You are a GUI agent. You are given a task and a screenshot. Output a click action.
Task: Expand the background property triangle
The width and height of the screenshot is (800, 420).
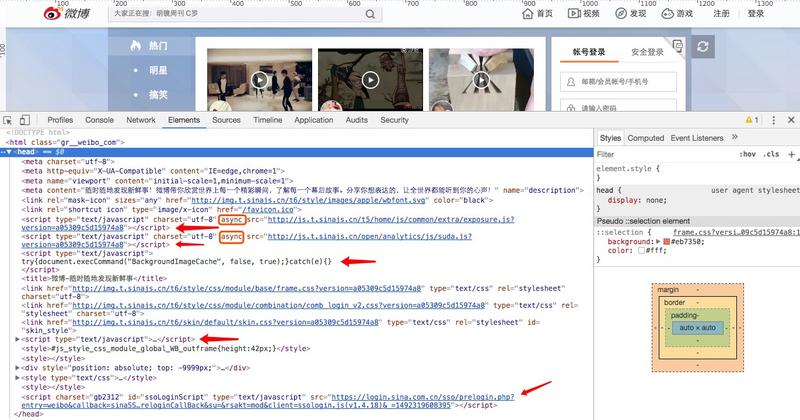(658, 241)
